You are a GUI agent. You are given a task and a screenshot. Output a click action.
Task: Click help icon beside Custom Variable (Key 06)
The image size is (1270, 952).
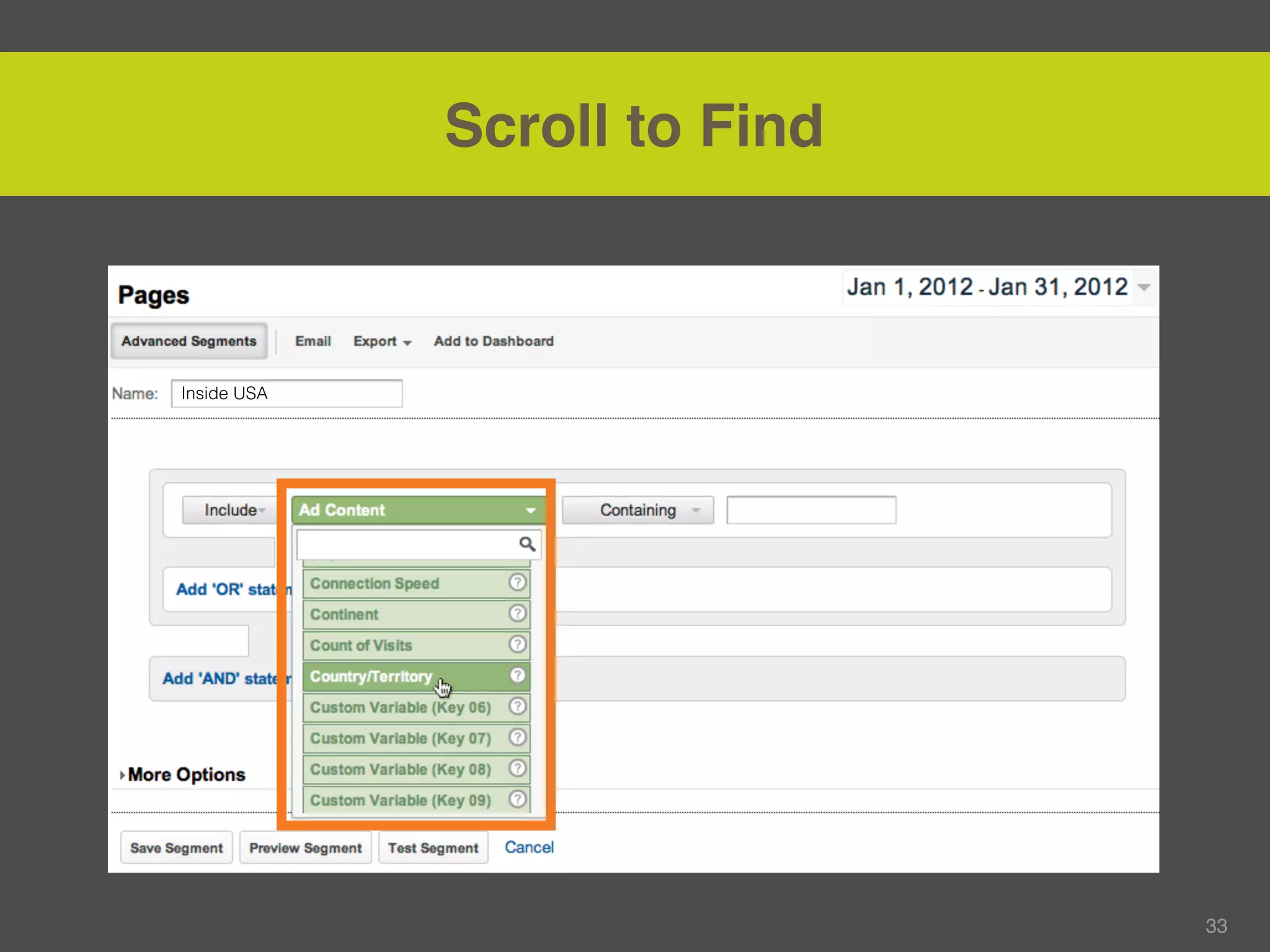[517, 707]
